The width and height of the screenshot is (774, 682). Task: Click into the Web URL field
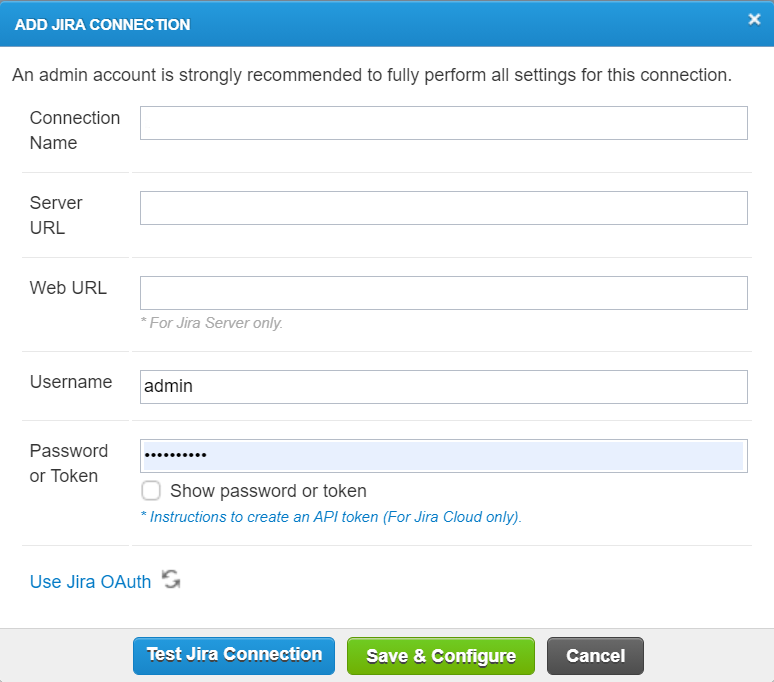[443, 293]
